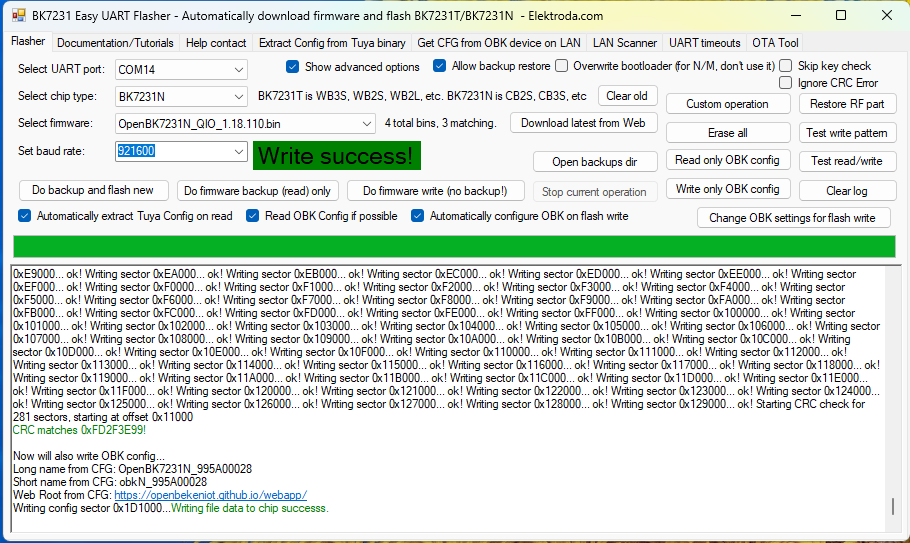
Task: Open the Help contact tab
Action: (216, 43)
